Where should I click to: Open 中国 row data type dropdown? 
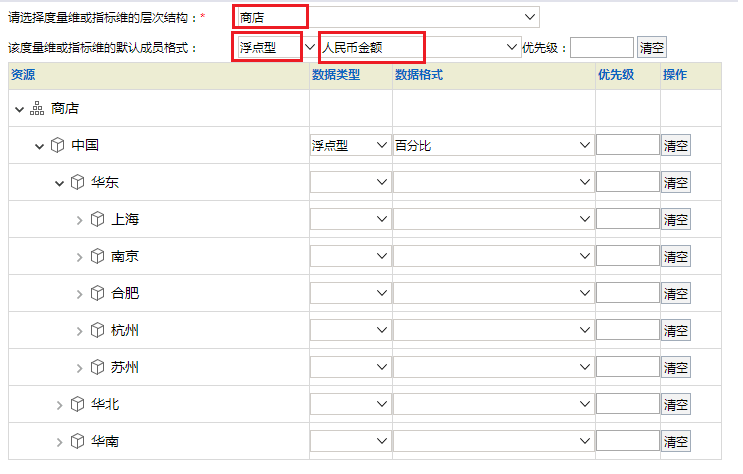pos(350,145)
